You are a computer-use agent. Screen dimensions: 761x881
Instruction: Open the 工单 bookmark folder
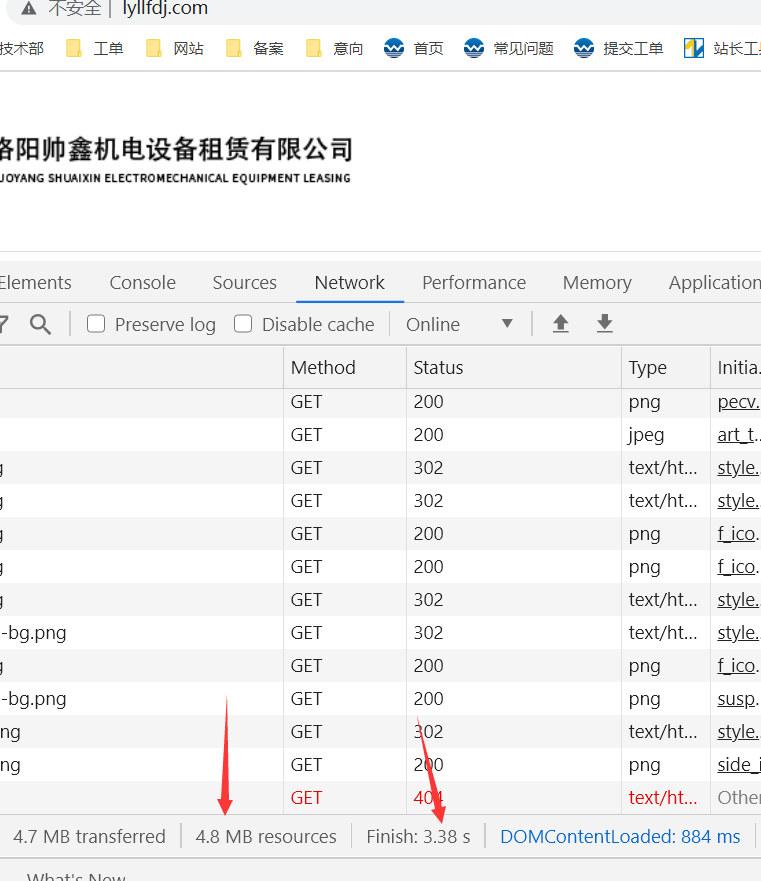(94, 48)
